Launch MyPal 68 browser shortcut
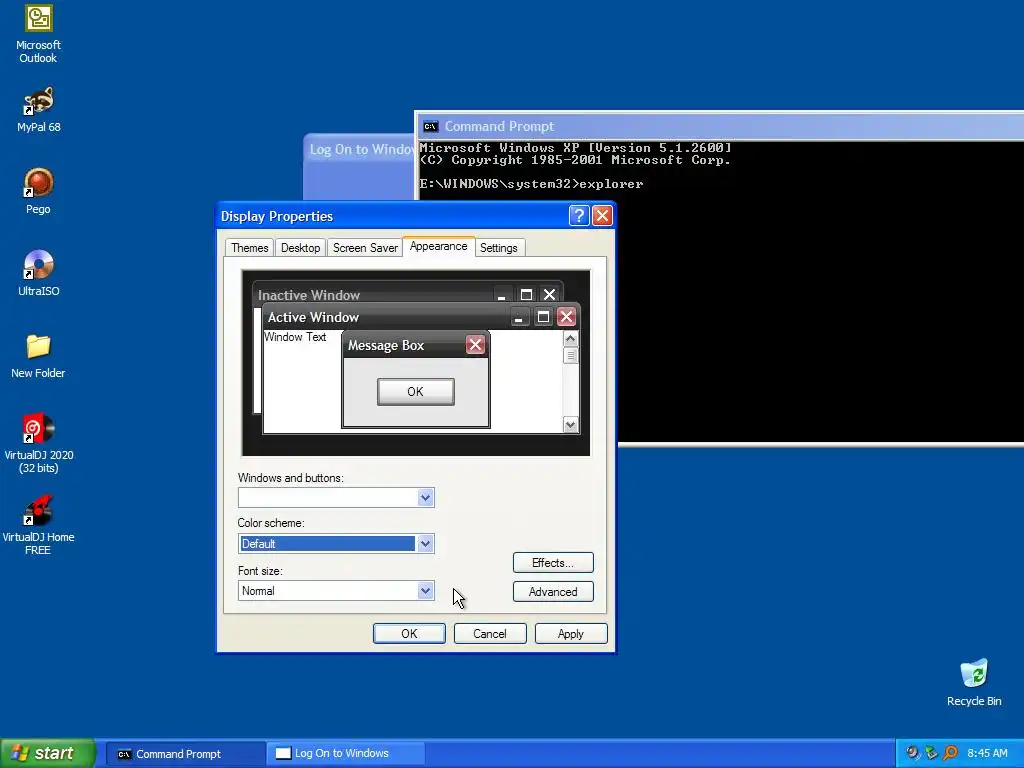The width and height of the screenshot is (1024, 768). tap(39, 109)
